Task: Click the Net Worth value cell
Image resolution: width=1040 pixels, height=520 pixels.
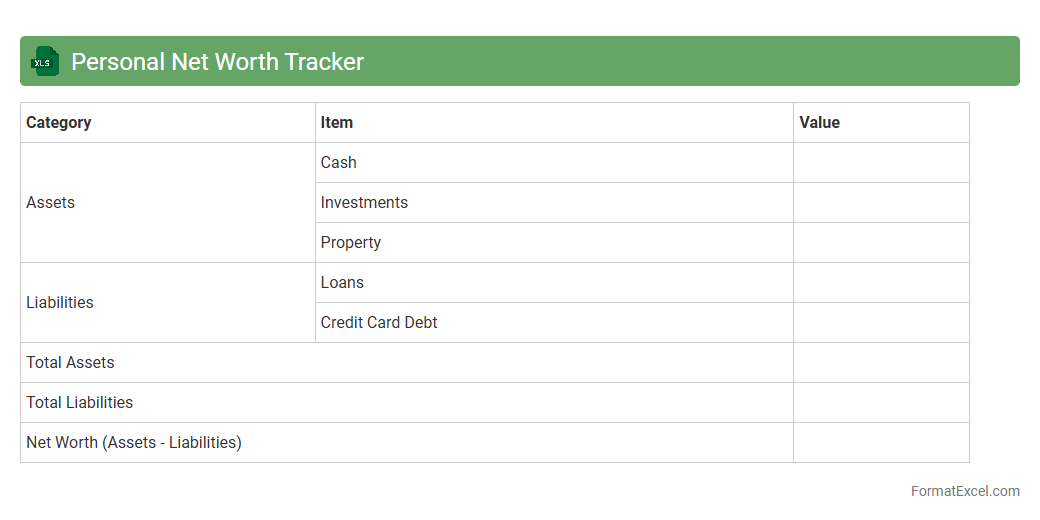Action: [880, 442]
